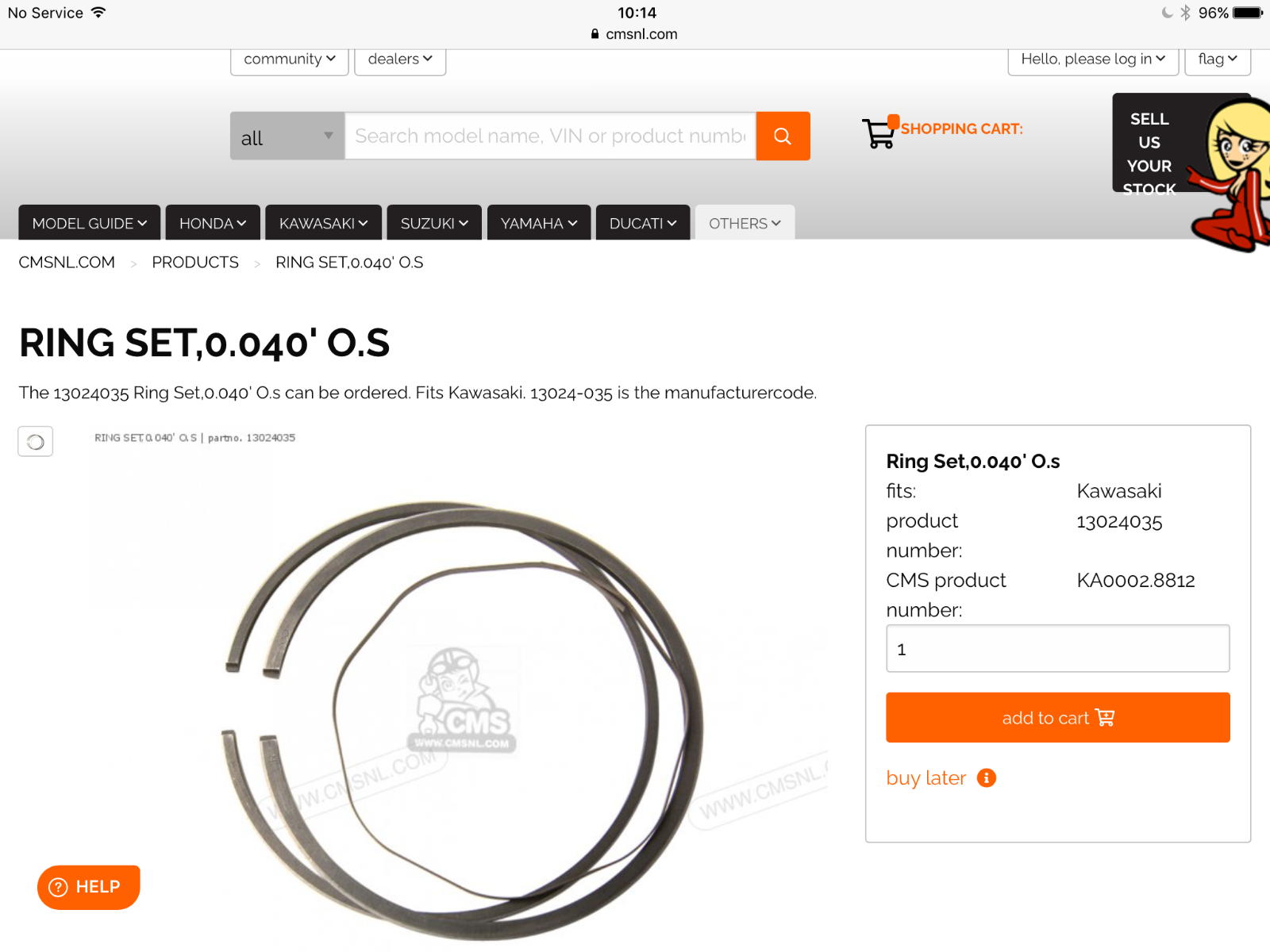Expand the dealers dropdown
The height and width of the screenshot is (952, 1270).
pos(400,59)
